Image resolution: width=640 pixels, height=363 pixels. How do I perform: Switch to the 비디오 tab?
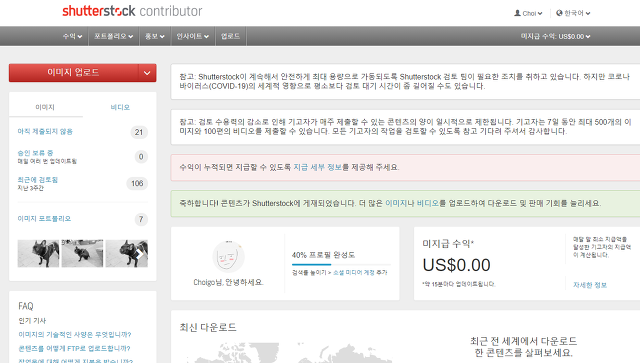coord(120,107)
